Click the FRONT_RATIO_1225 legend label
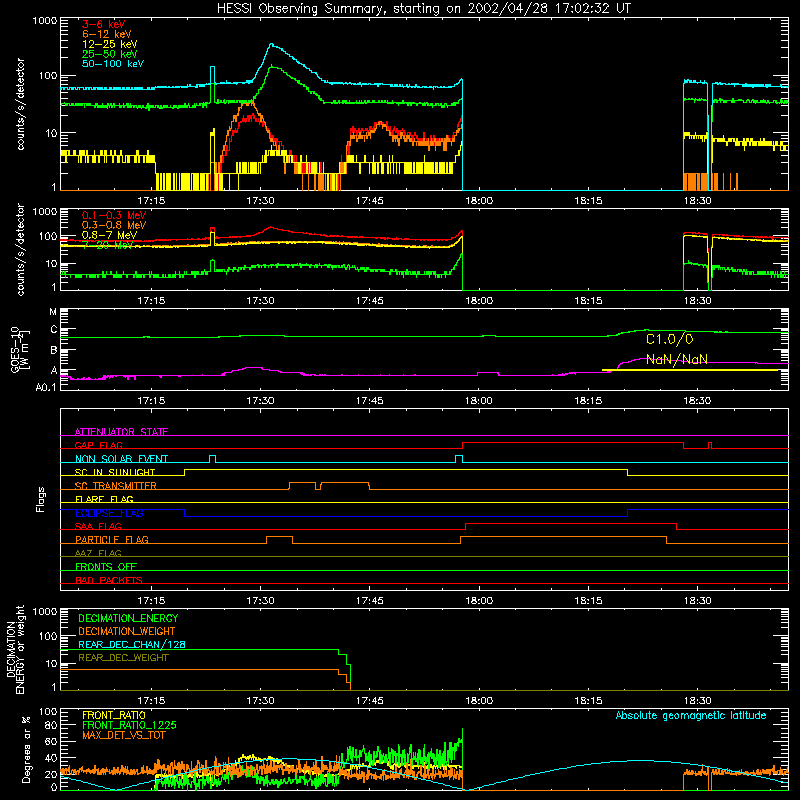The height and width of the screenshot is (800, 800). (x=129, y=725)
